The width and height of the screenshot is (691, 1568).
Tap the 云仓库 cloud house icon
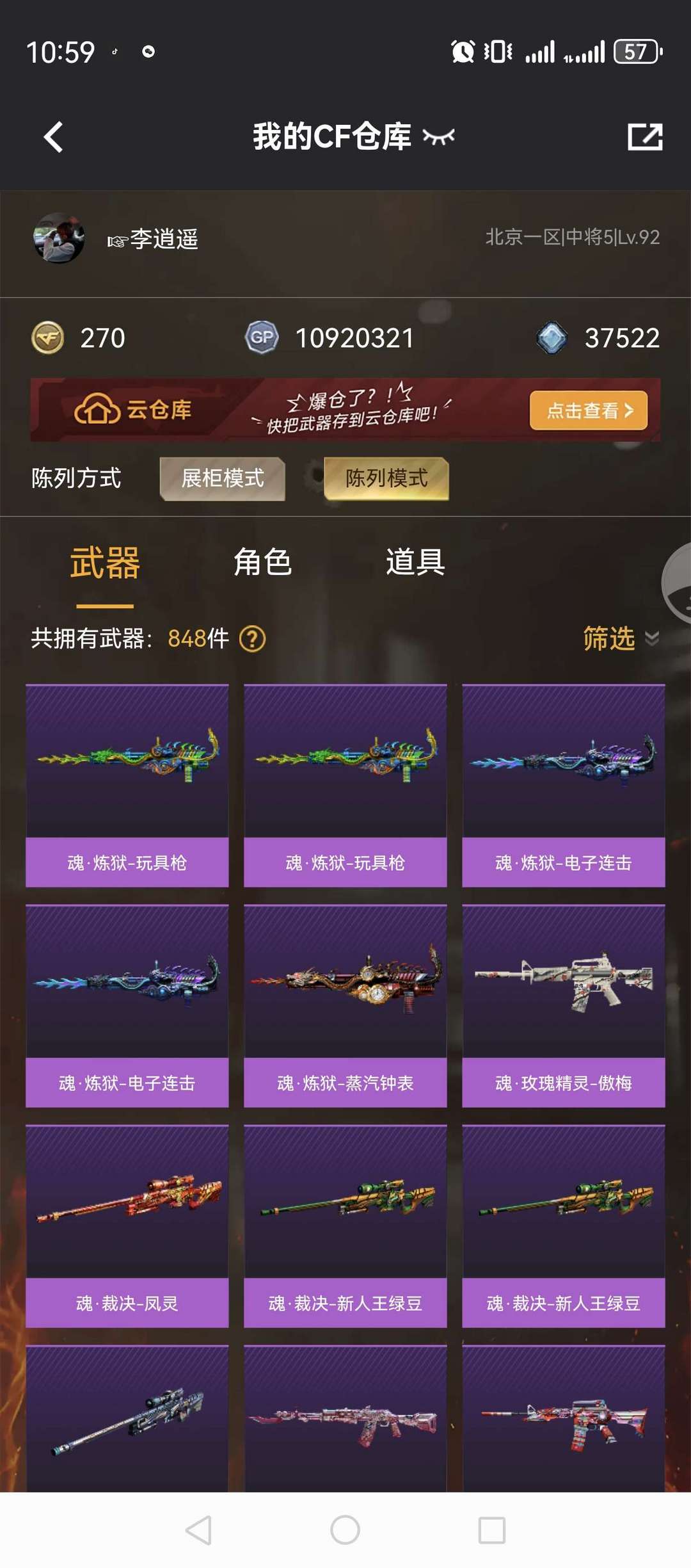point(97,410)
